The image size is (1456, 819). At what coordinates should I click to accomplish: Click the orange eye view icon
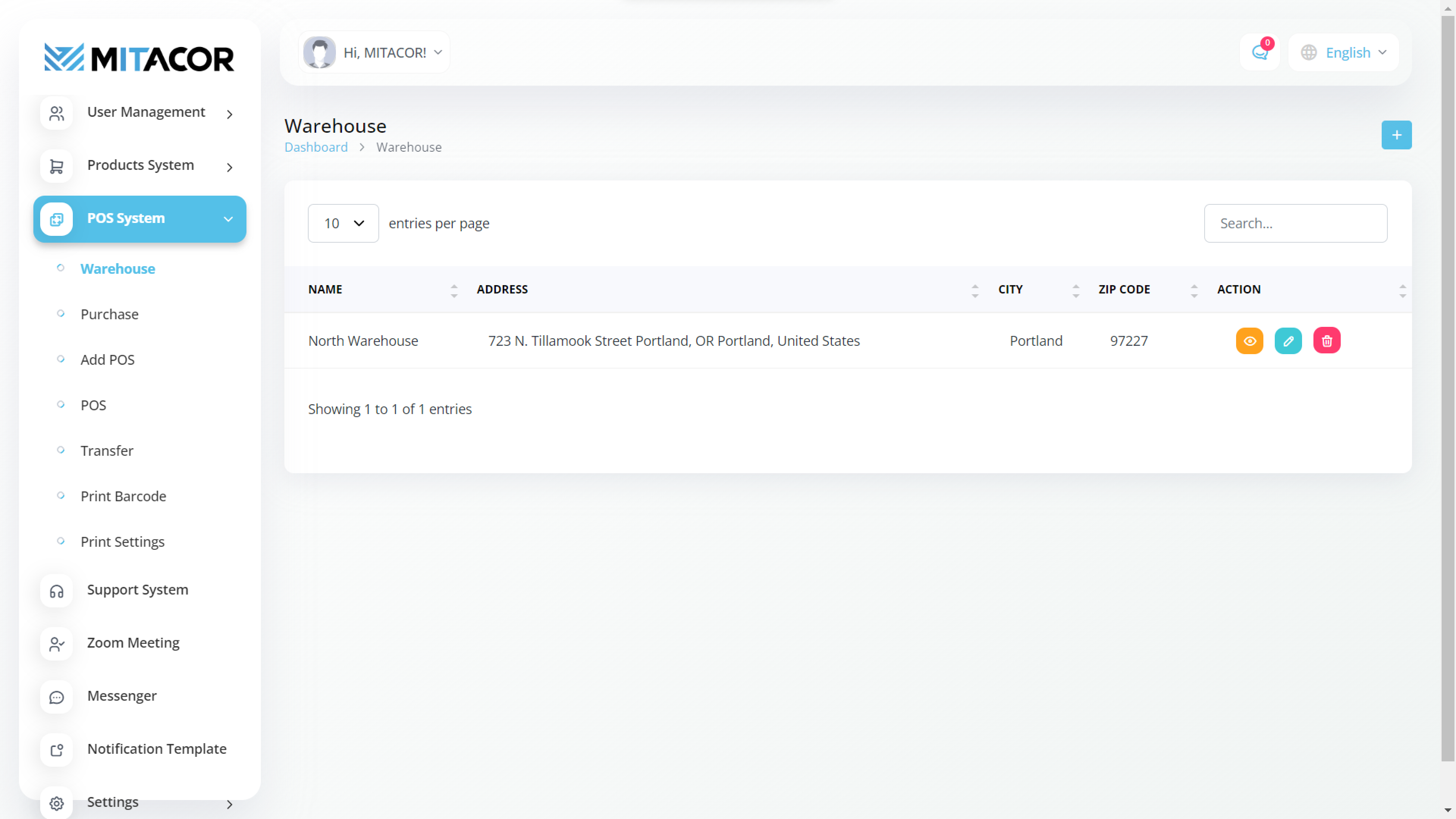point(1249,341)
